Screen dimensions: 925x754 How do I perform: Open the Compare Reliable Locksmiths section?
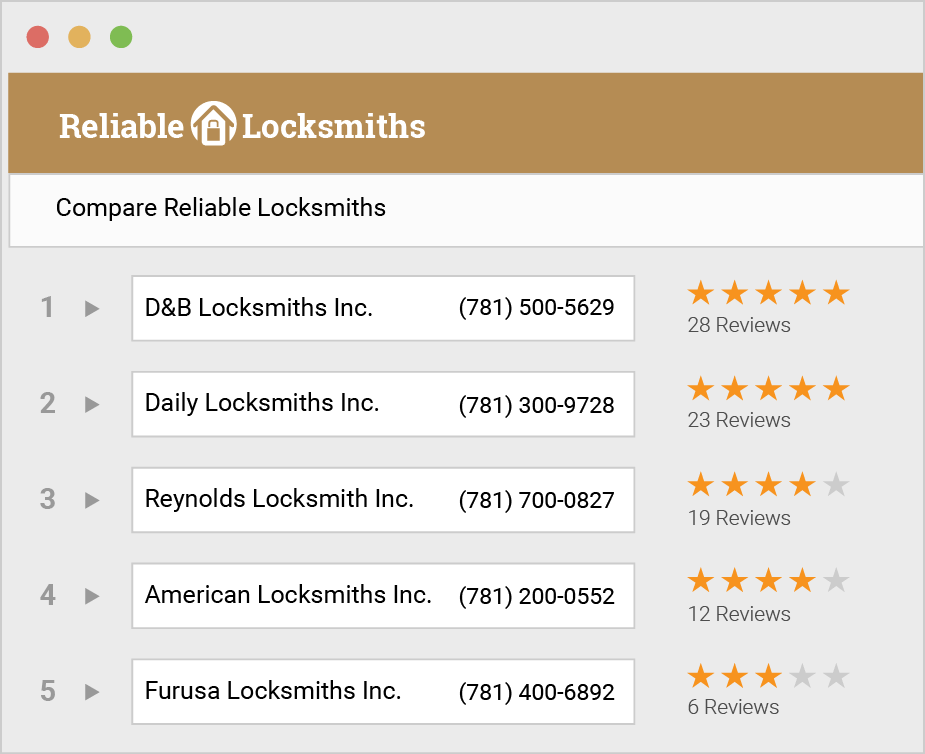[220, 208]
